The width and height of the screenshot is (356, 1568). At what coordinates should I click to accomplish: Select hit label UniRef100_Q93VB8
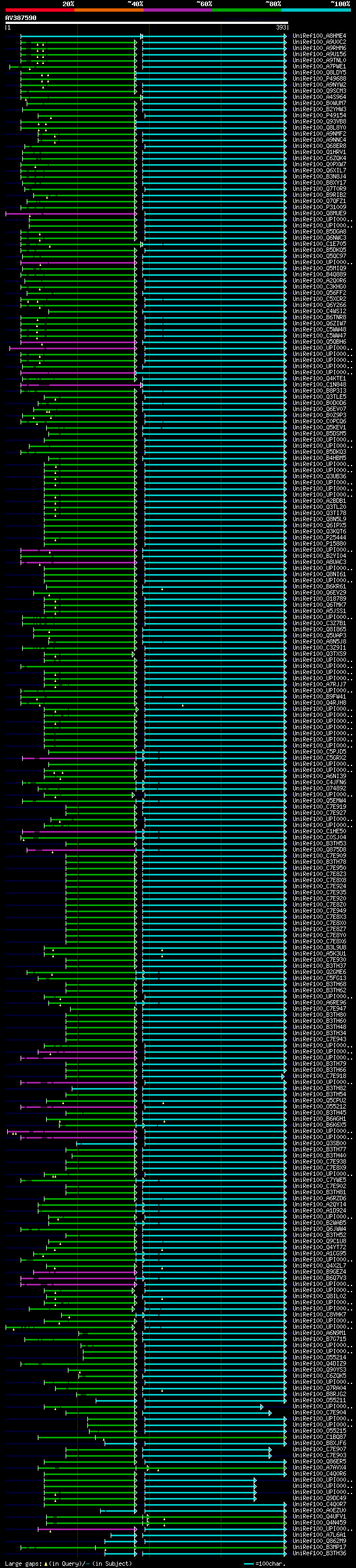click(319, 122)
